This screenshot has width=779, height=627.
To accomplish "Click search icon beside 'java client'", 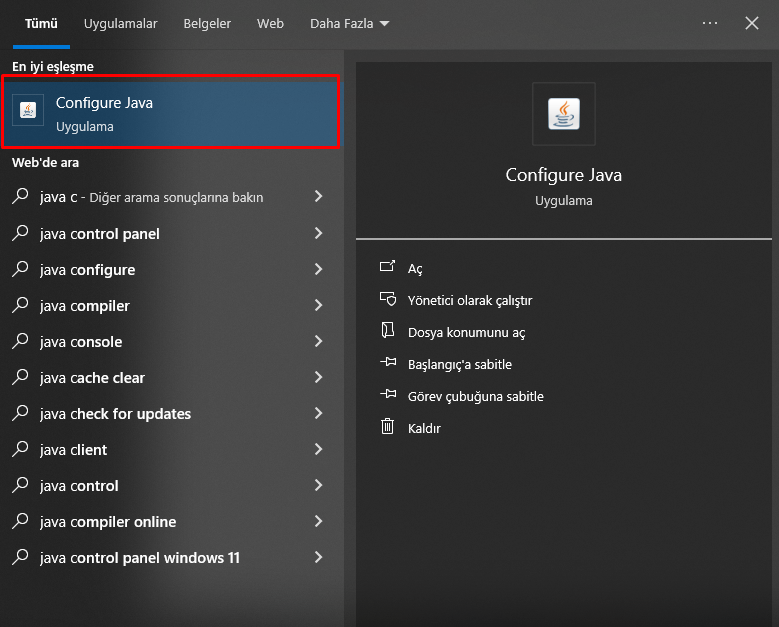I will pyautogui.click(x=20, y=449).
